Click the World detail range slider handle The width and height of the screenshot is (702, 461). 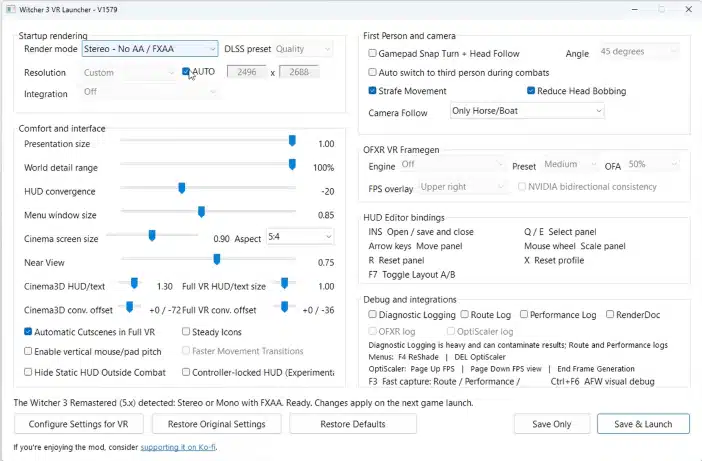pos(292,164)
